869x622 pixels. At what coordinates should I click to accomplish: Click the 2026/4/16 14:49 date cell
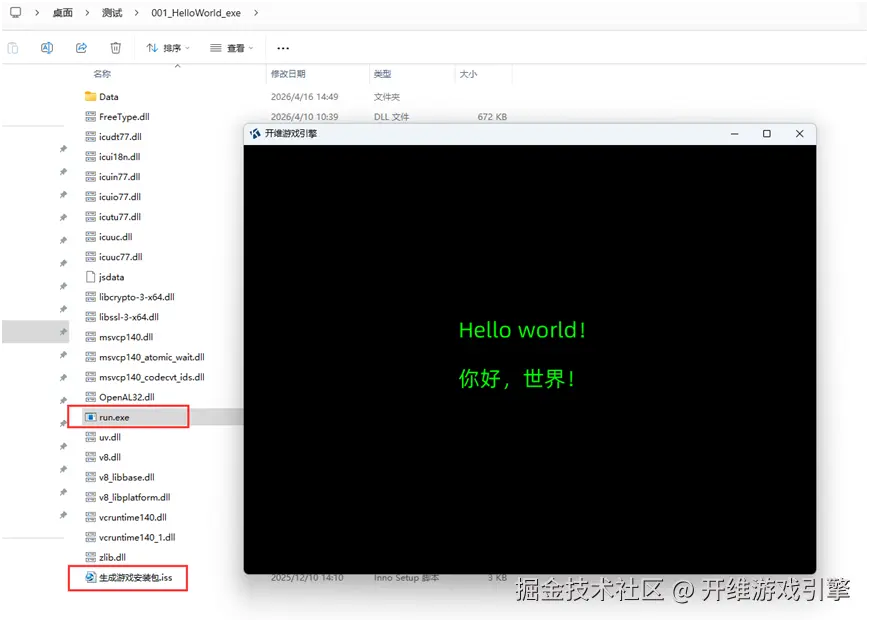pyautogui.click(x=304, y=96)
